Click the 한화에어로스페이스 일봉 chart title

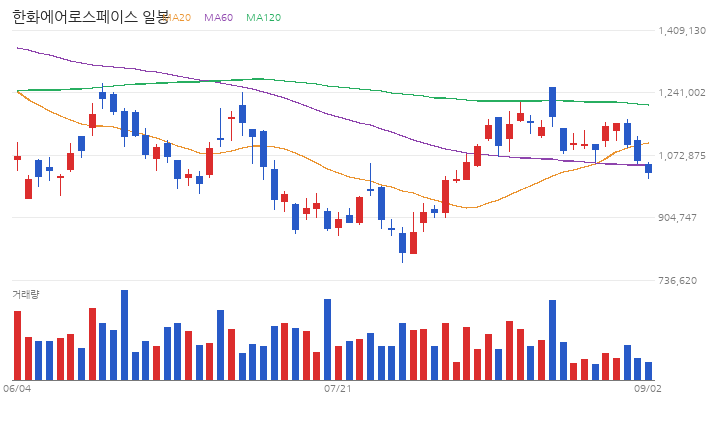pyautogui.click(x=90, y=17)
